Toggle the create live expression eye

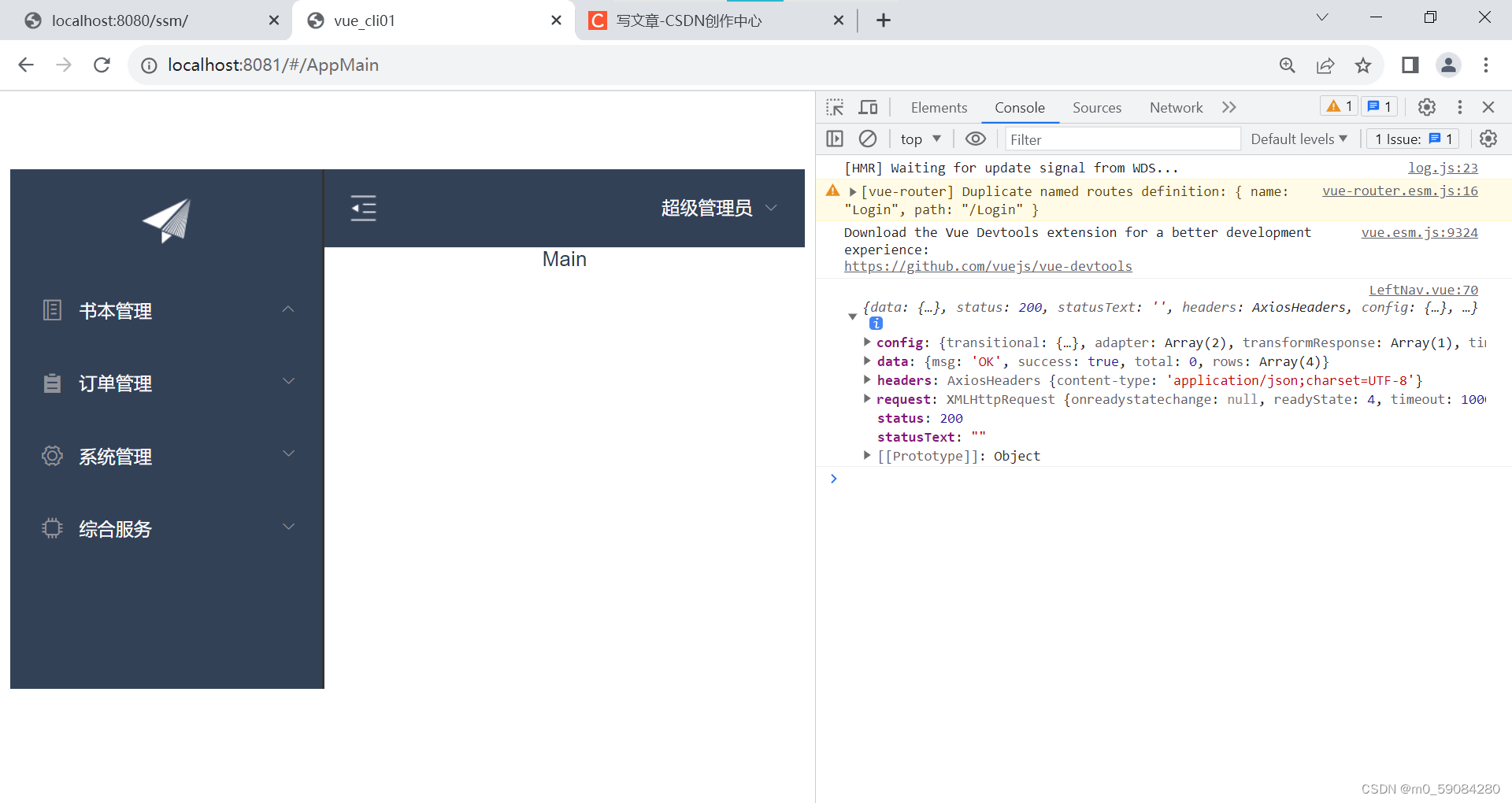pos(976,139)
